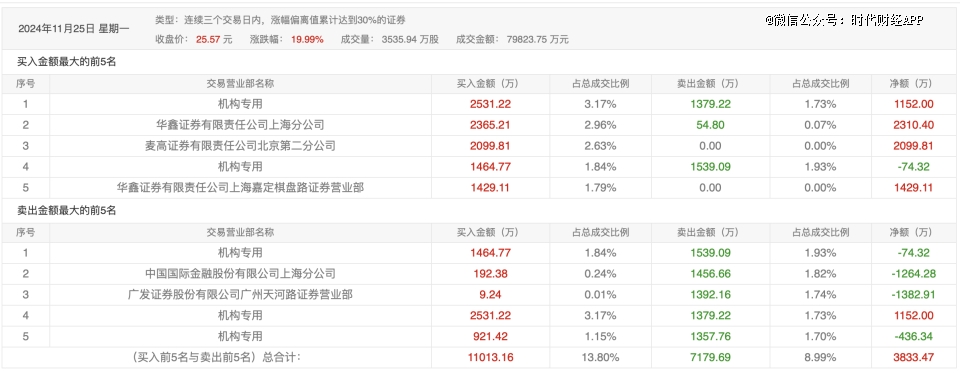Screen dimensions: 960x374
Task: Click the net amount 2310.40 cell
Action: click(913, 125)
